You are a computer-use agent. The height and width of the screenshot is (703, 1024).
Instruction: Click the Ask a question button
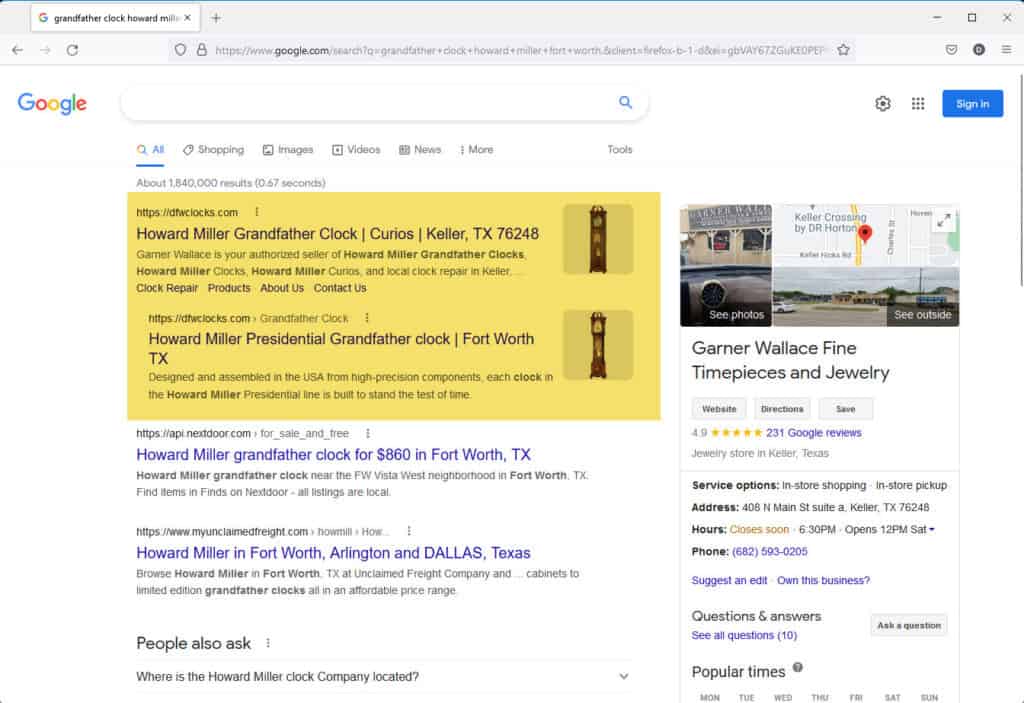coord(909,625)
